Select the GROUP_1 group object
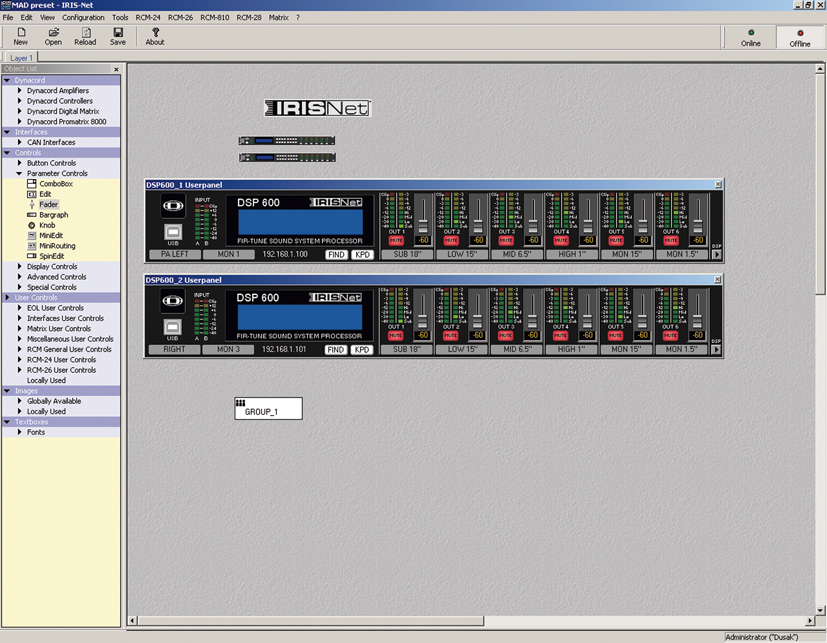The width and height of the screenshot is (827, 643). (x=268, y=409)
